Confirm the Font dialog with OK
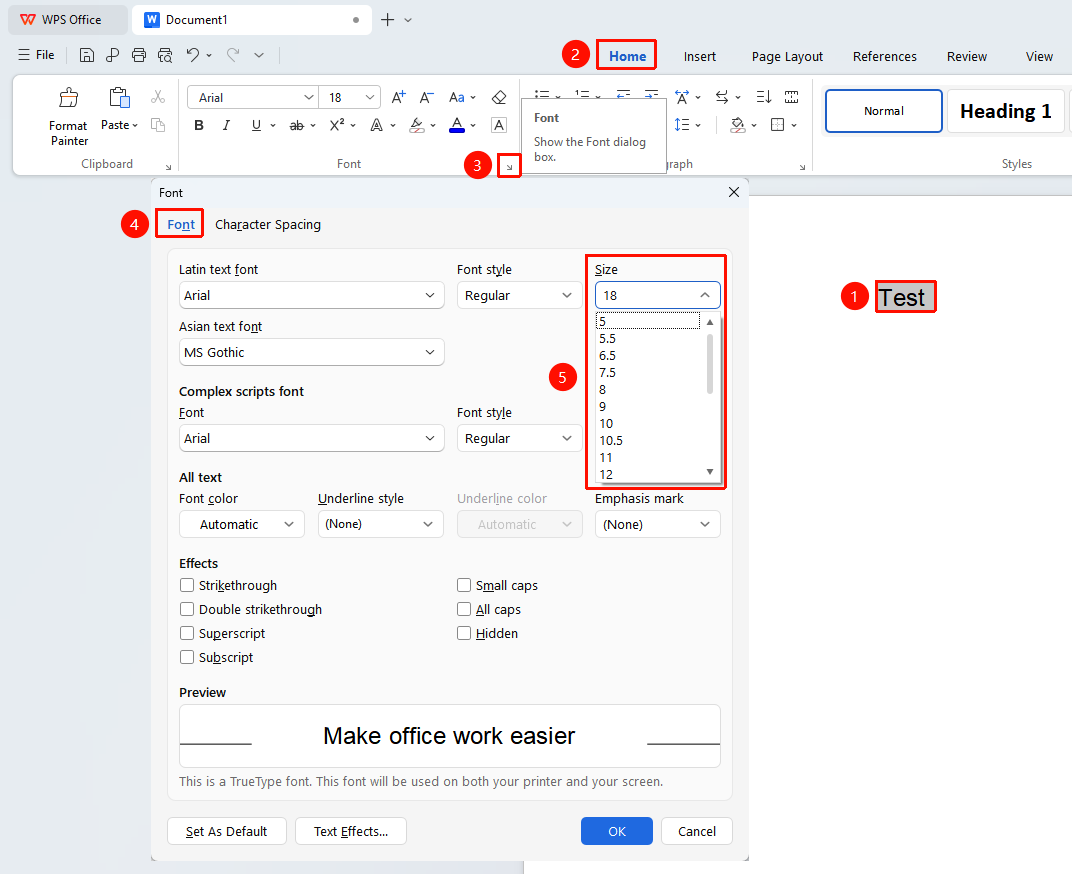The width and height of the screenshot is (1072, 874). 617,831
